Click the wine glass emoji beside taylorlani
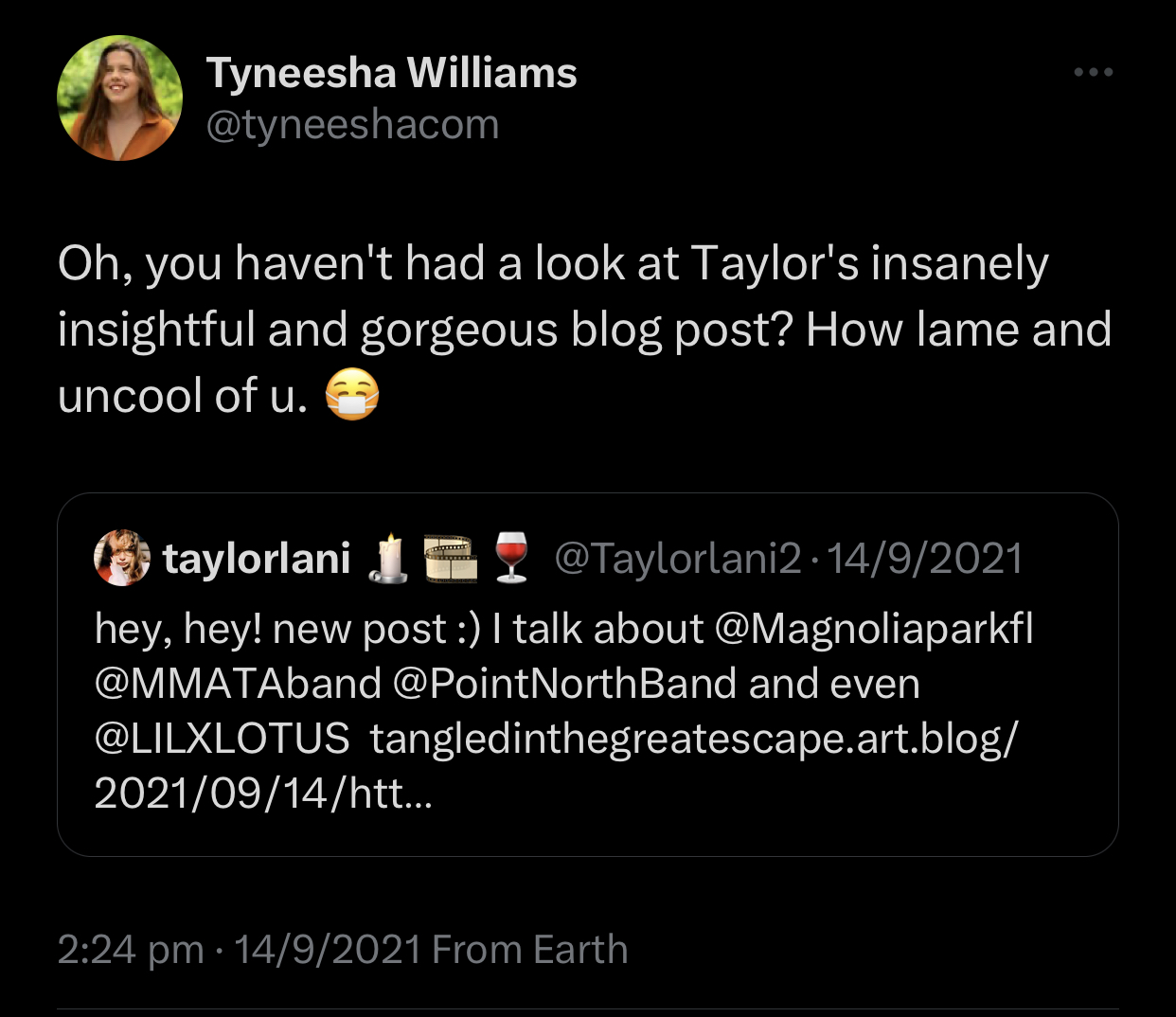The width and height of the screenshot is (1176, 1017). click(x=511, y=558)
